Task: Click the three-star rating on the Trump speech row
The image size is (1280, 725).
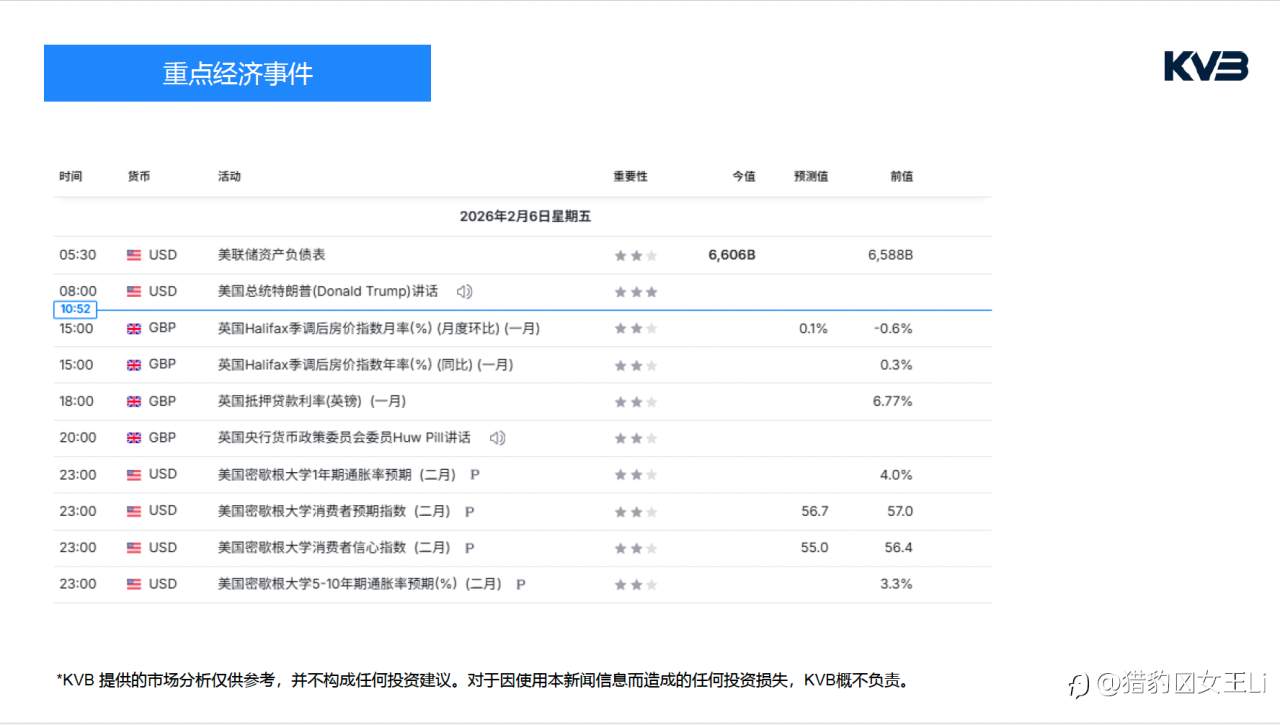Action: pyautogui.click(x=636, y=292)
